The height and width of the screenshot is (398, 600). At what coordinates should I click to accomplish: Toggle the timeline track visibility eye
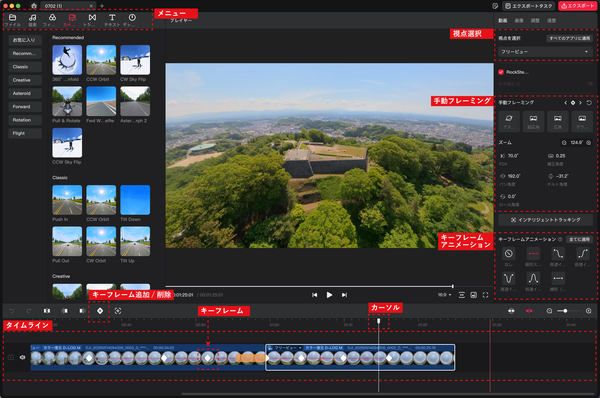[x=22, y=357]
